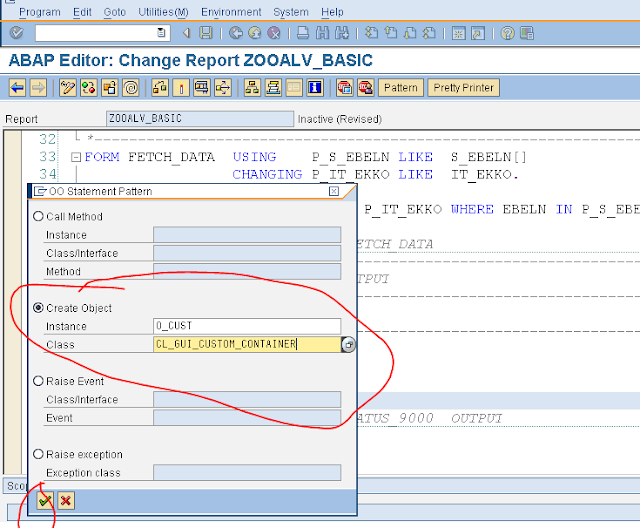This screenshot has width=640, height=528.
Task: Click the Pattern button
Action: pos(401,88)
